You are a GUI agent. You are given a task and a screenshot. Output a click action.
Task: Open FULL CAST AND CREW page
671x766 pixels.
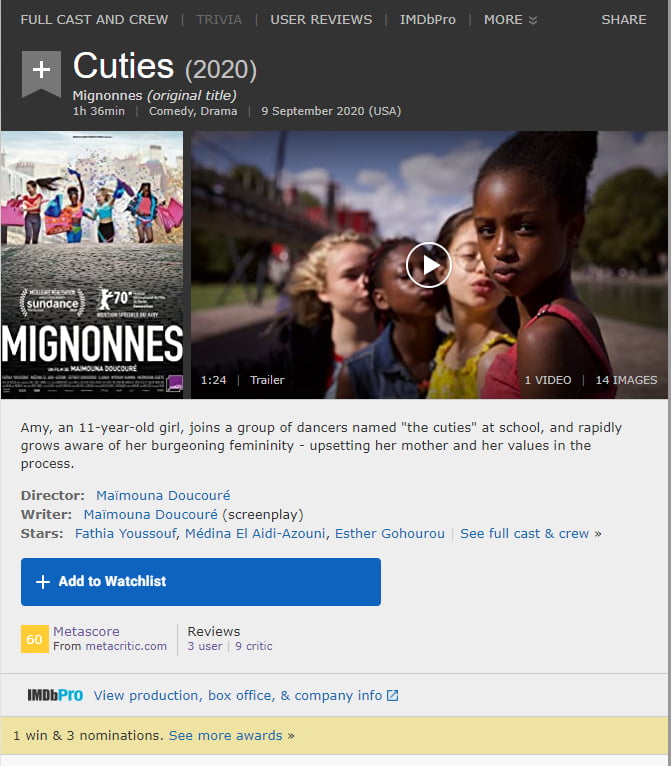(94, 20)
